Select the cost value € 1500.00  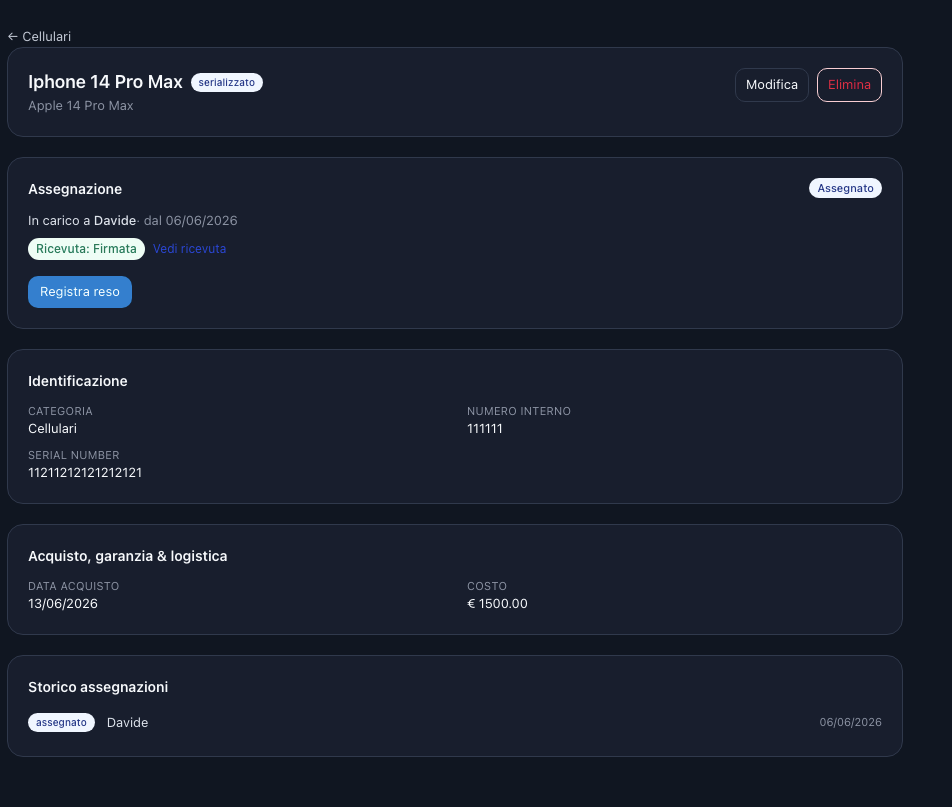(497, 604)
